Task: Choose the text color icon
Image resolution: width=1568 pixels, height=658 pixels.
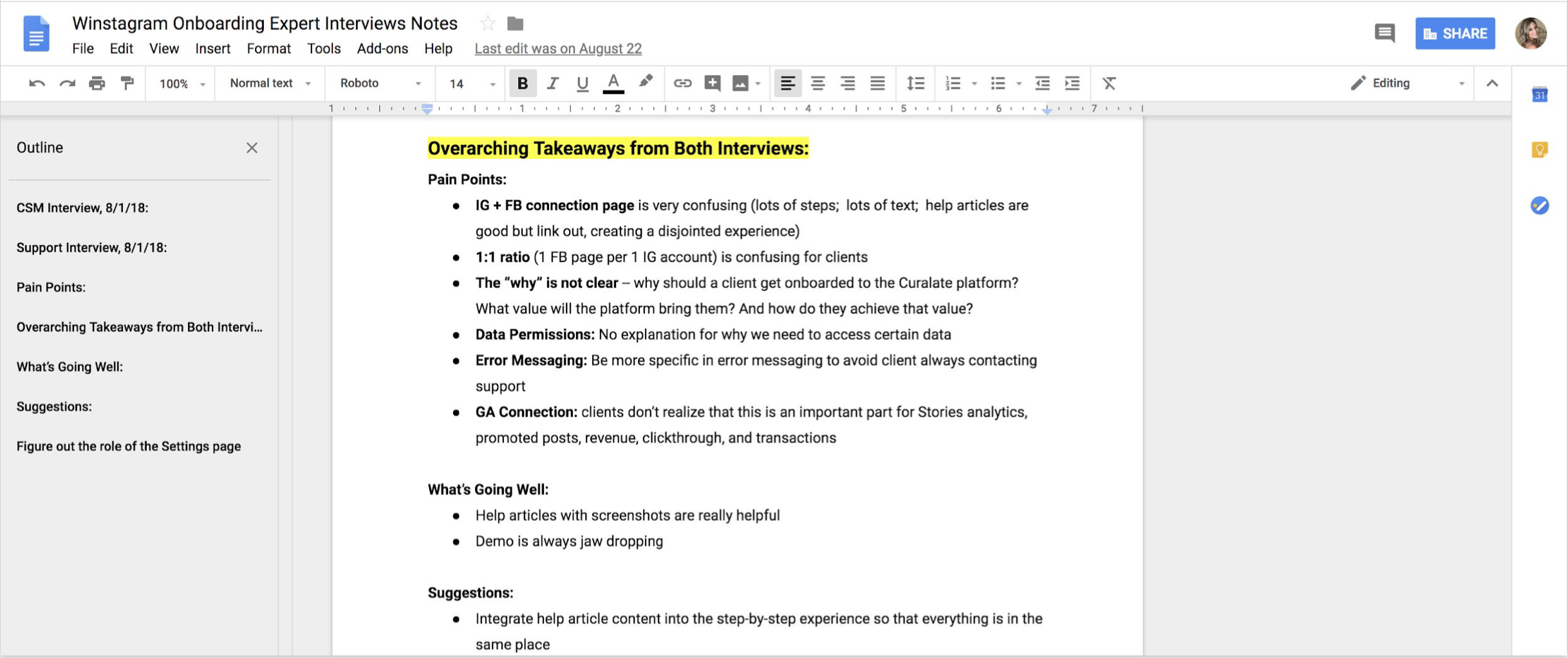Action: [613, 83]
